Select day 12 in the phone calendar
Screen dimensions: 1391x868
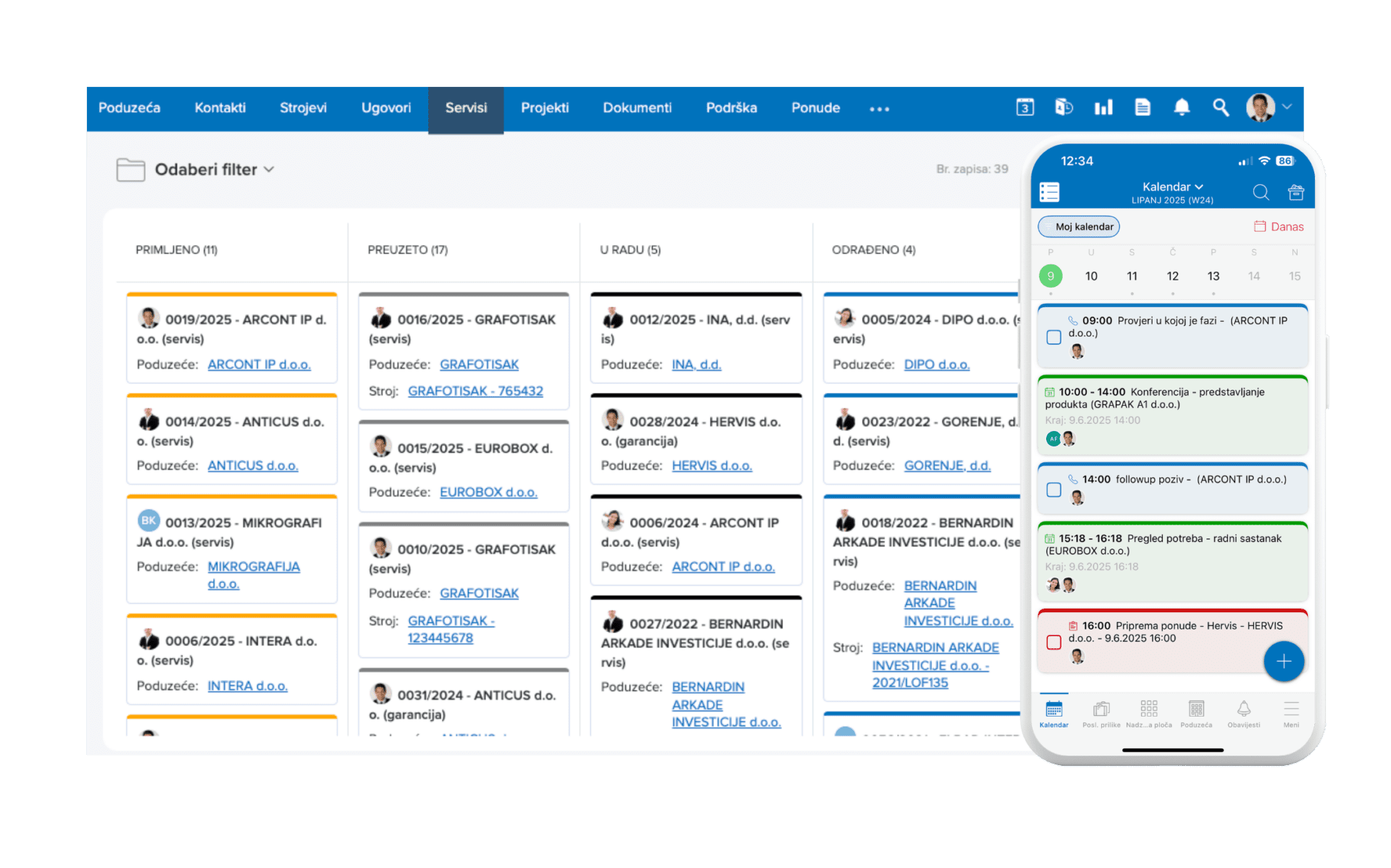click(x=1172, y=276)
